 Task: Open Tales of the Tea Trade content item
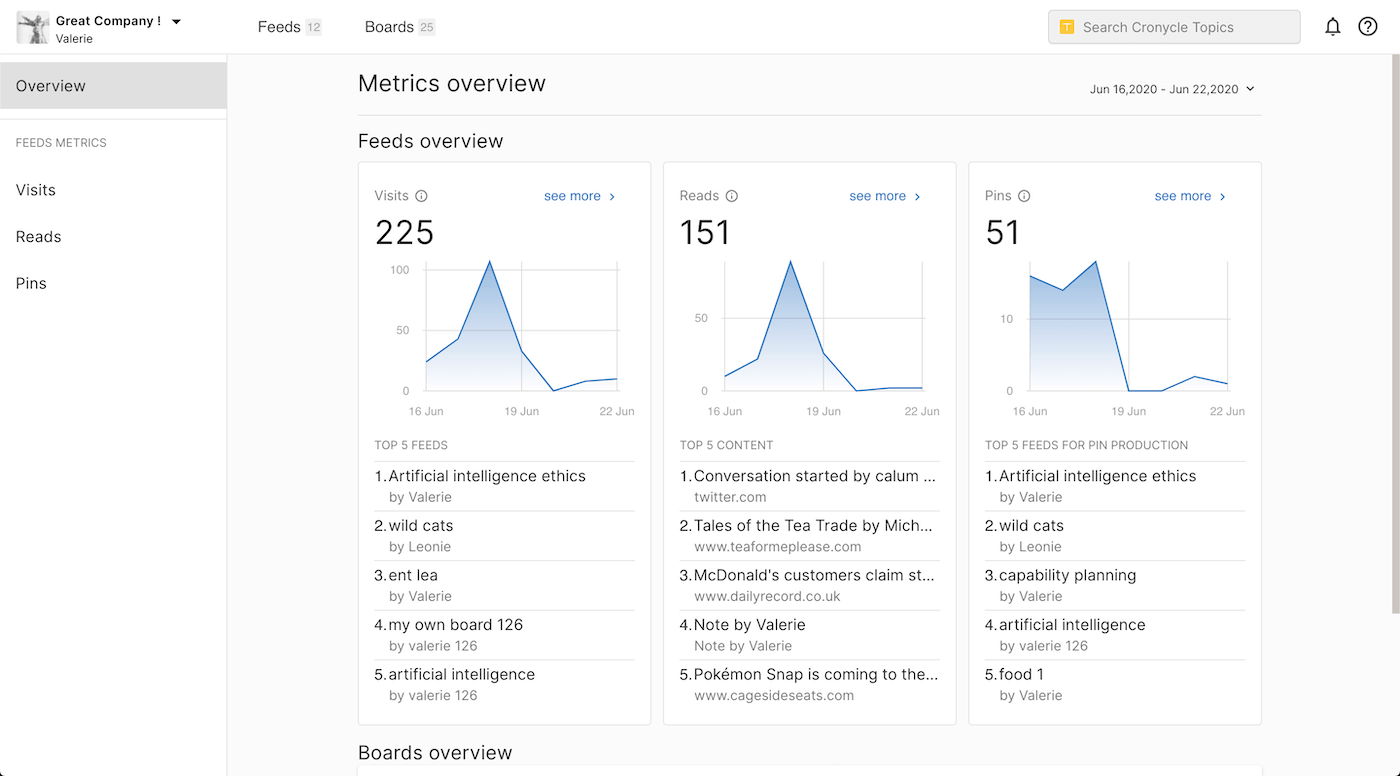(x=812, y=526)
